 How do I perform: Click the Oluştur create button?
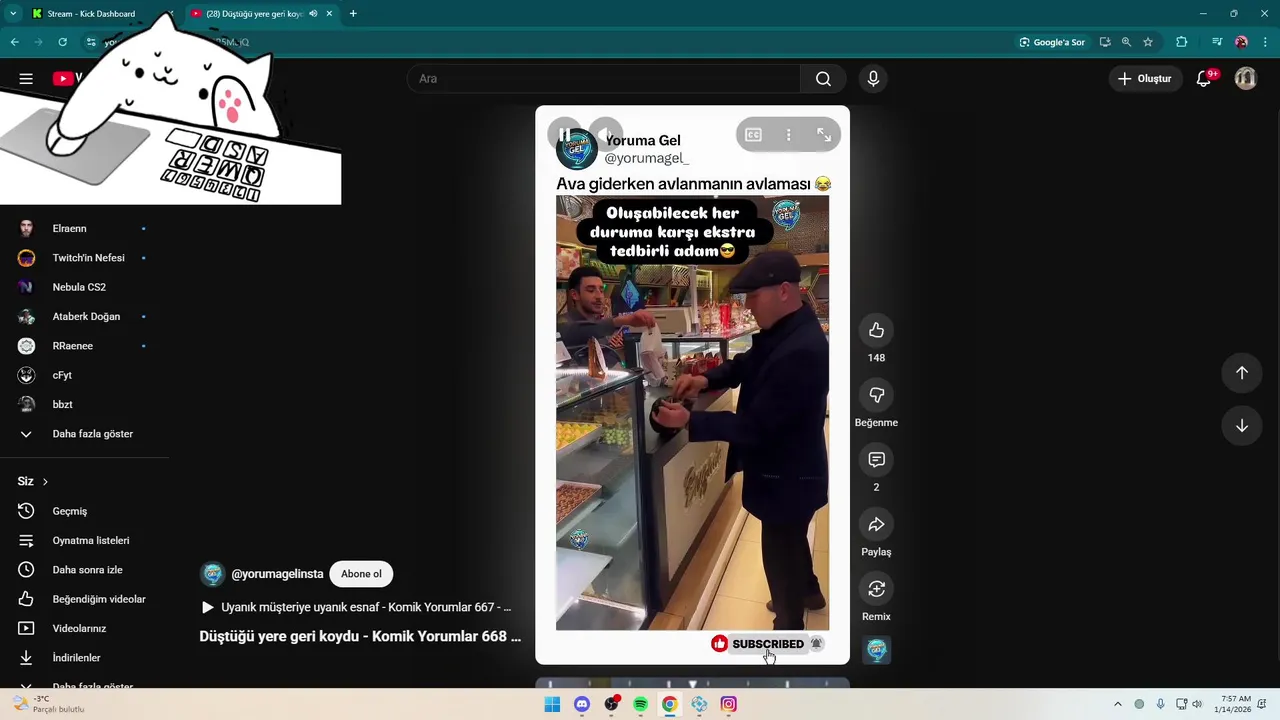click(1145, 79)
